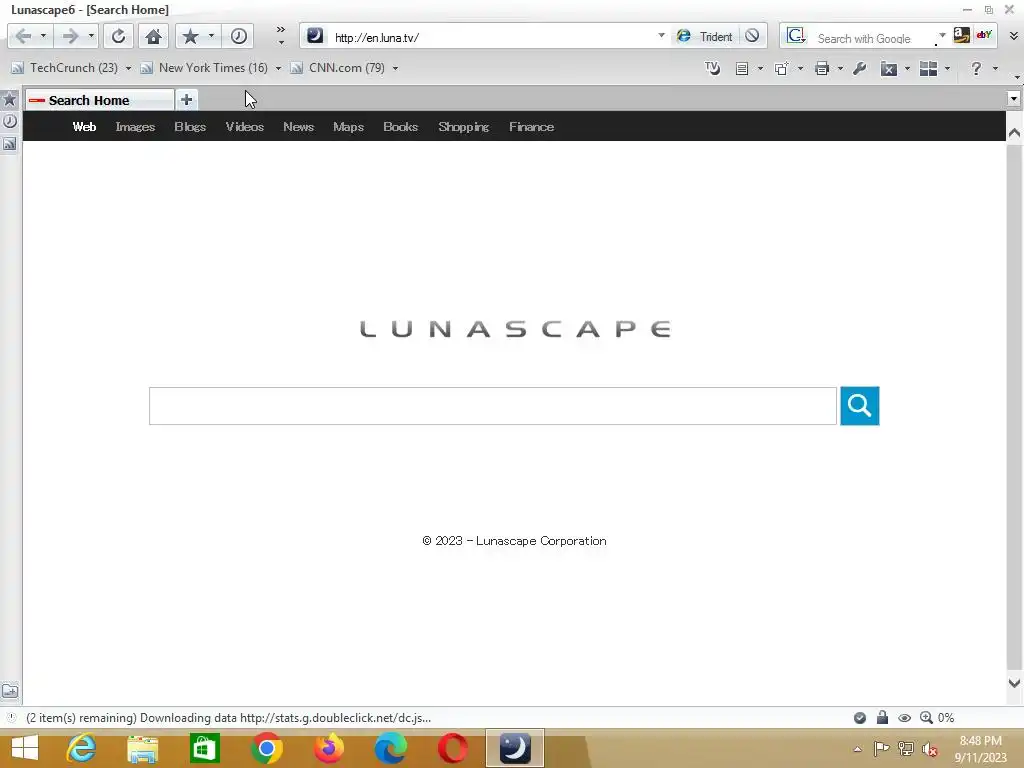Open History with the clock toolbar button
The width and height of the screenshot is (1024, 768).
click(238, 36)
